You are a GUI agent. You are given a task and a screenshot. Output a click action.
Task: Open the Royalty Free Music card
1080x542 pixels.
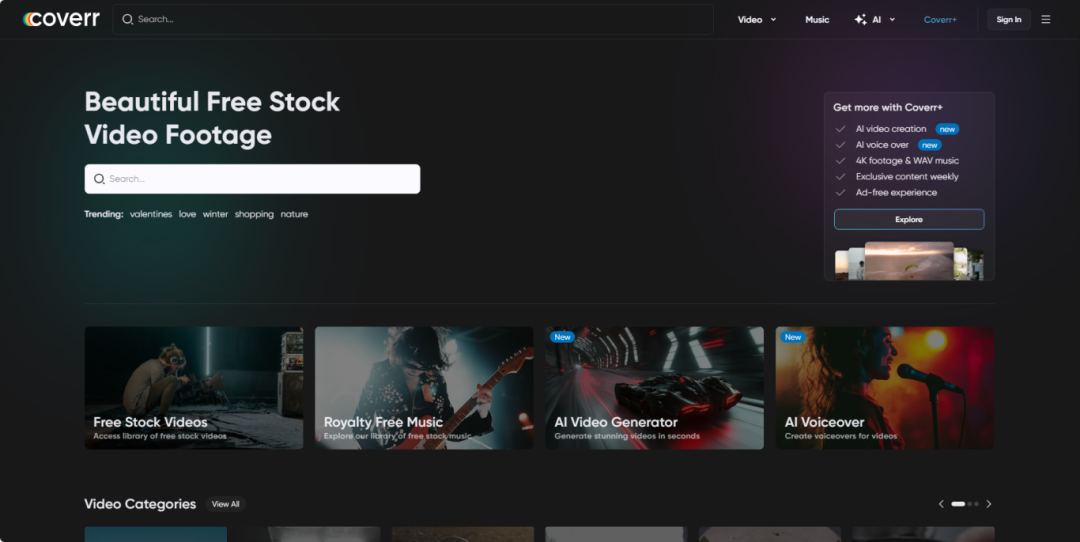pos(424,388)
